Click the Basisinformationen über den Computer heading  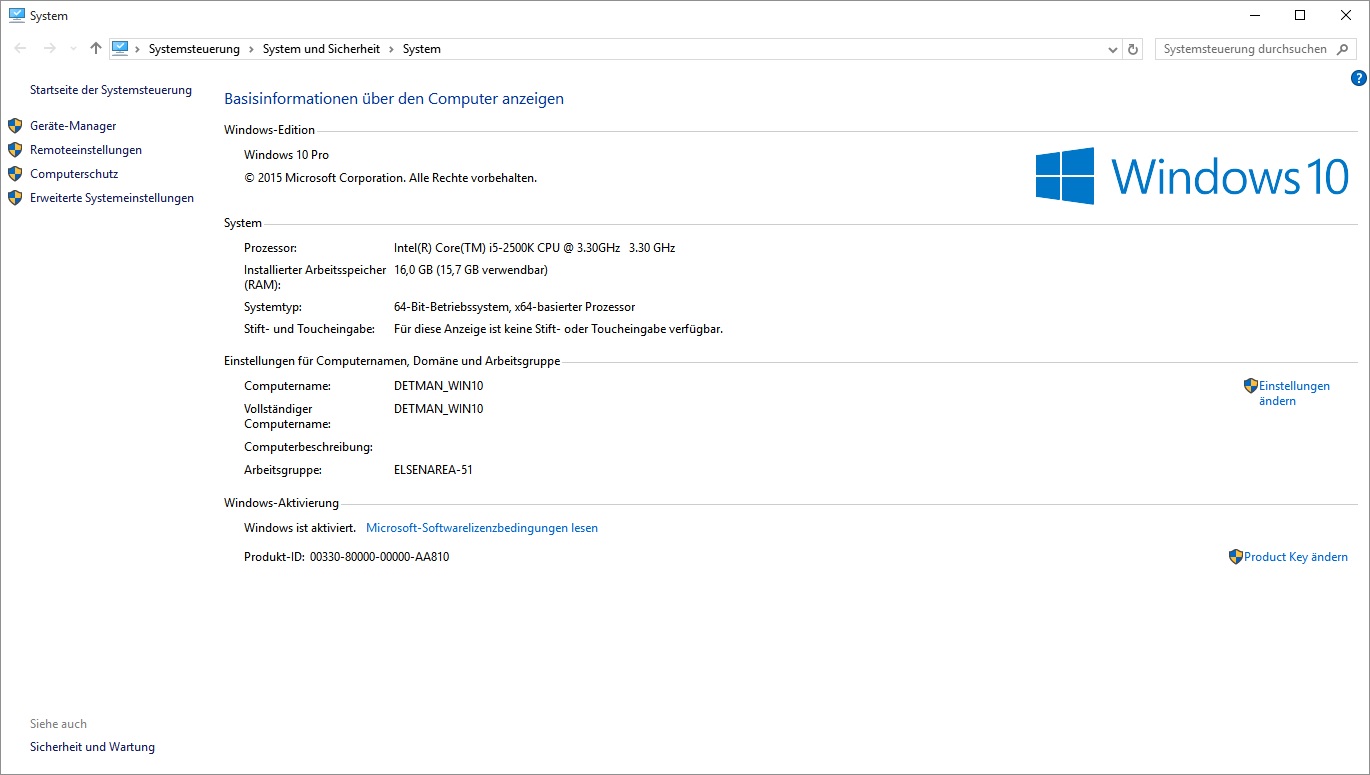[394, 99]
